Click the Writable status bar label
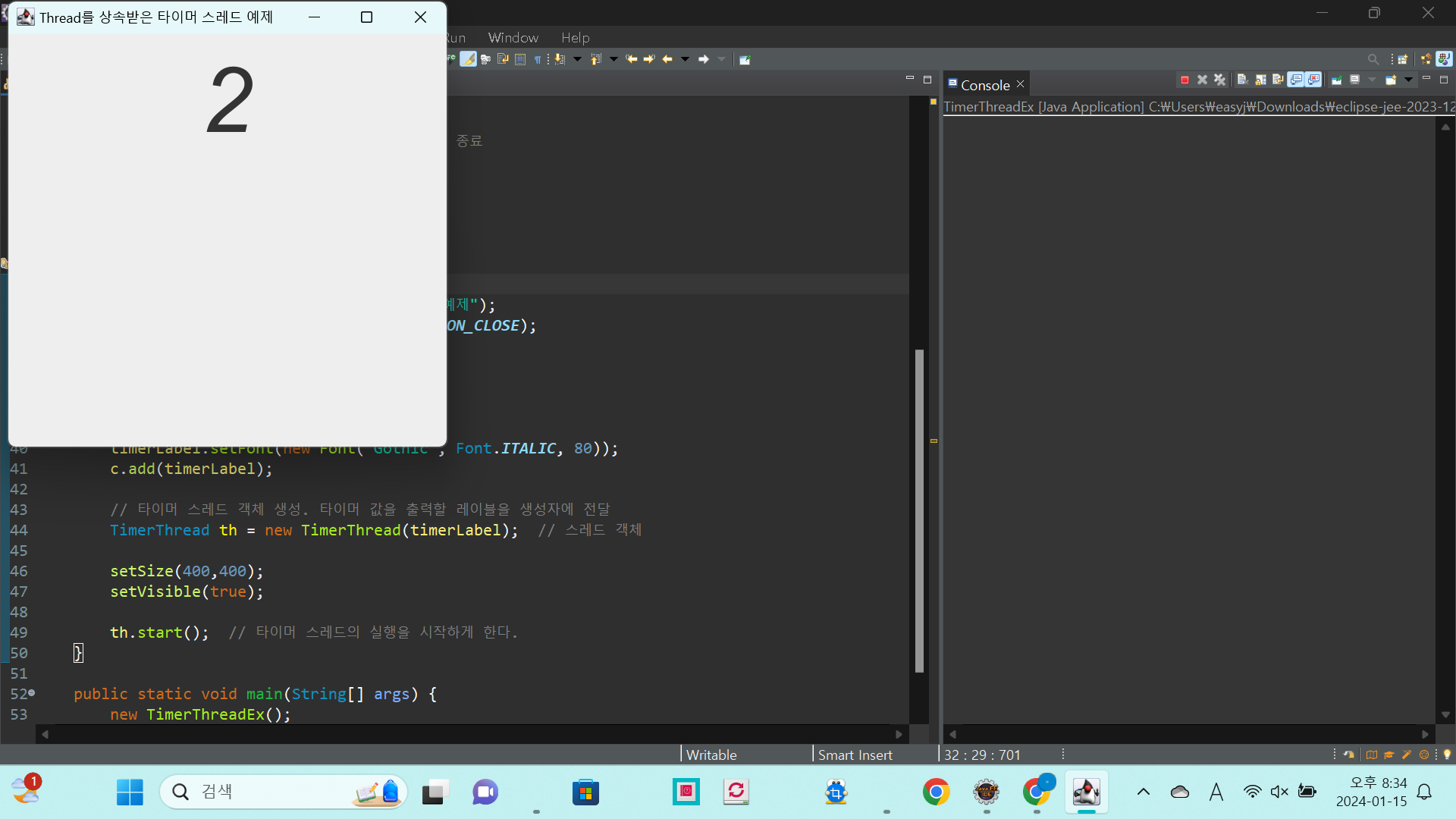Image resolution: width=1456 pixels, height=819 pixels. click(711, 755)
